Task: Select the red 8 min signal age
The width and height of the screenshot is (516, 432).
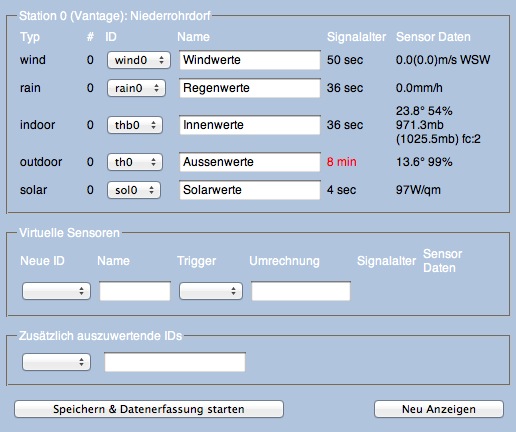Action: [342, 162]
